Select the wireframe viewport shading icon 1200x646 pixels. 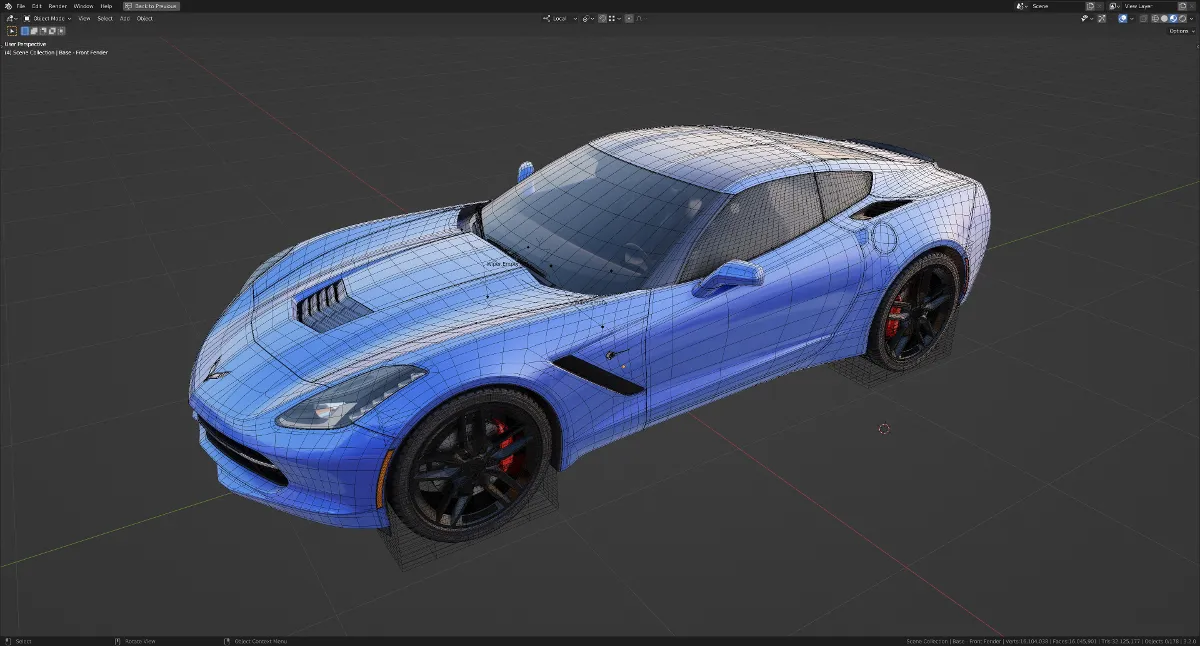coord(1155,18)
